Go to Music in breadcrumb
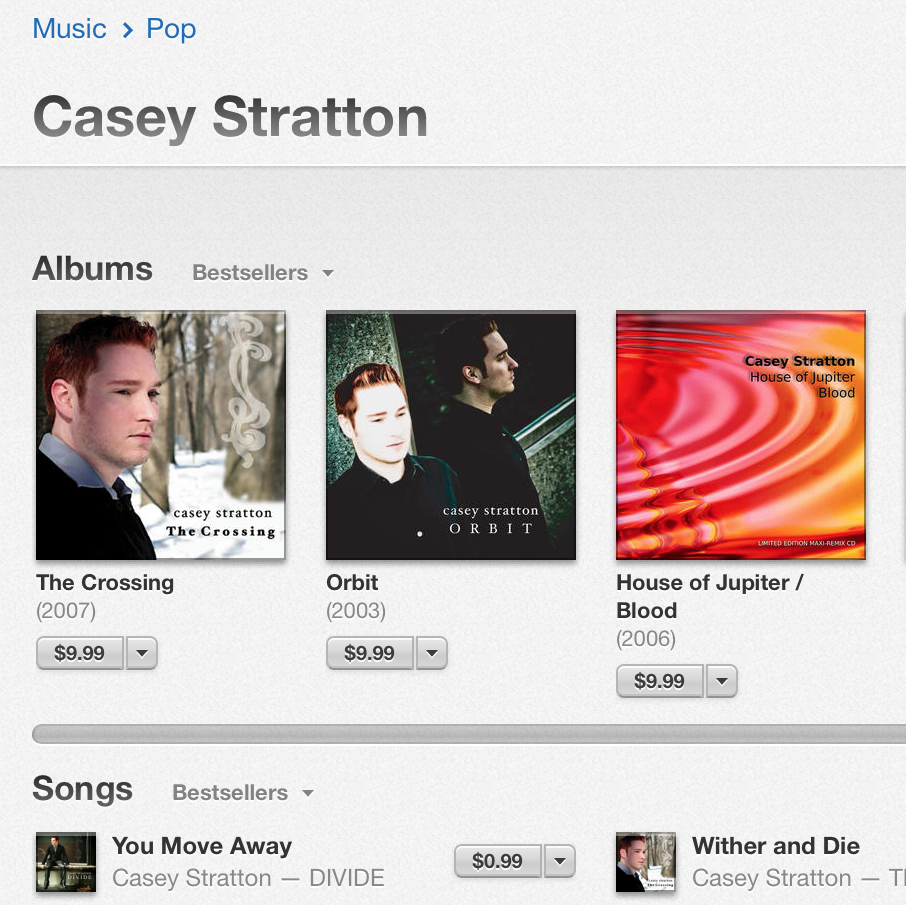 (x=69, y=28)
